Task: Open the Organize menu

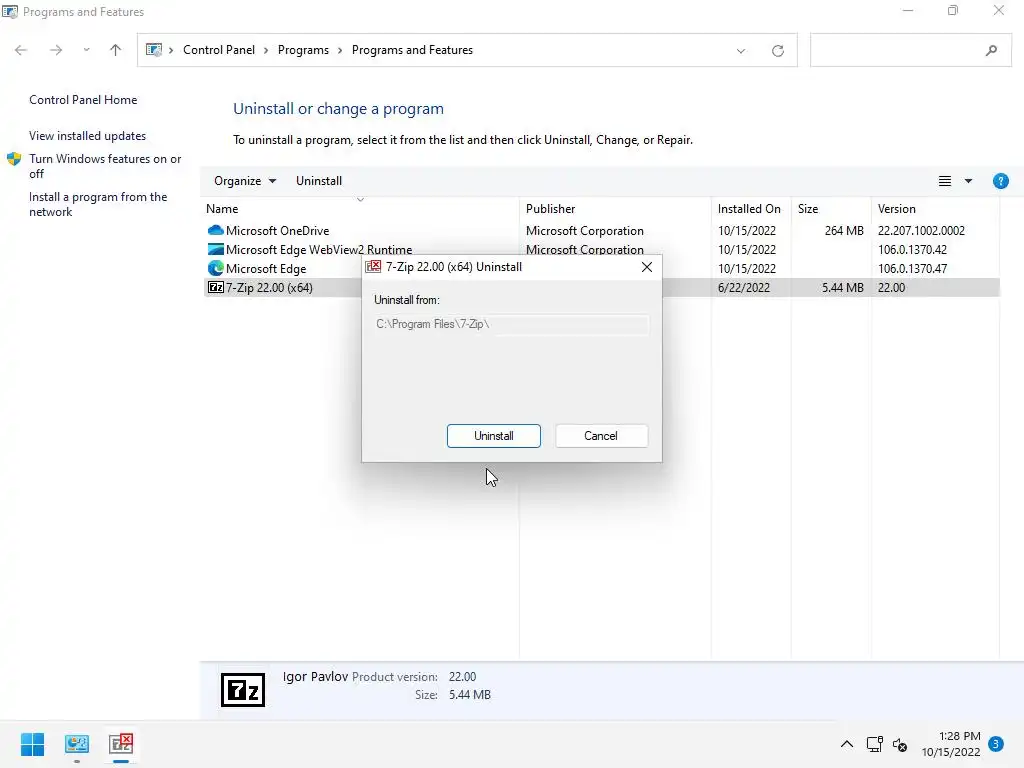Action: click(x=245, y=181)
